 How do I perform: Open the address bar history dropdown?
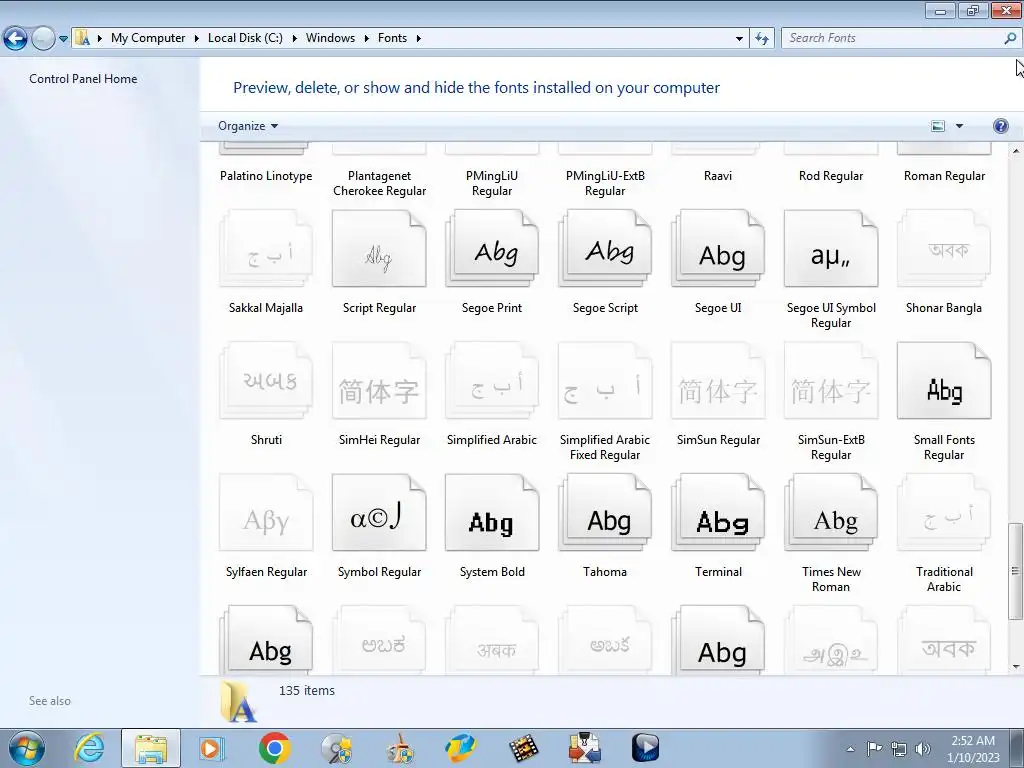(x=739, y=39)
